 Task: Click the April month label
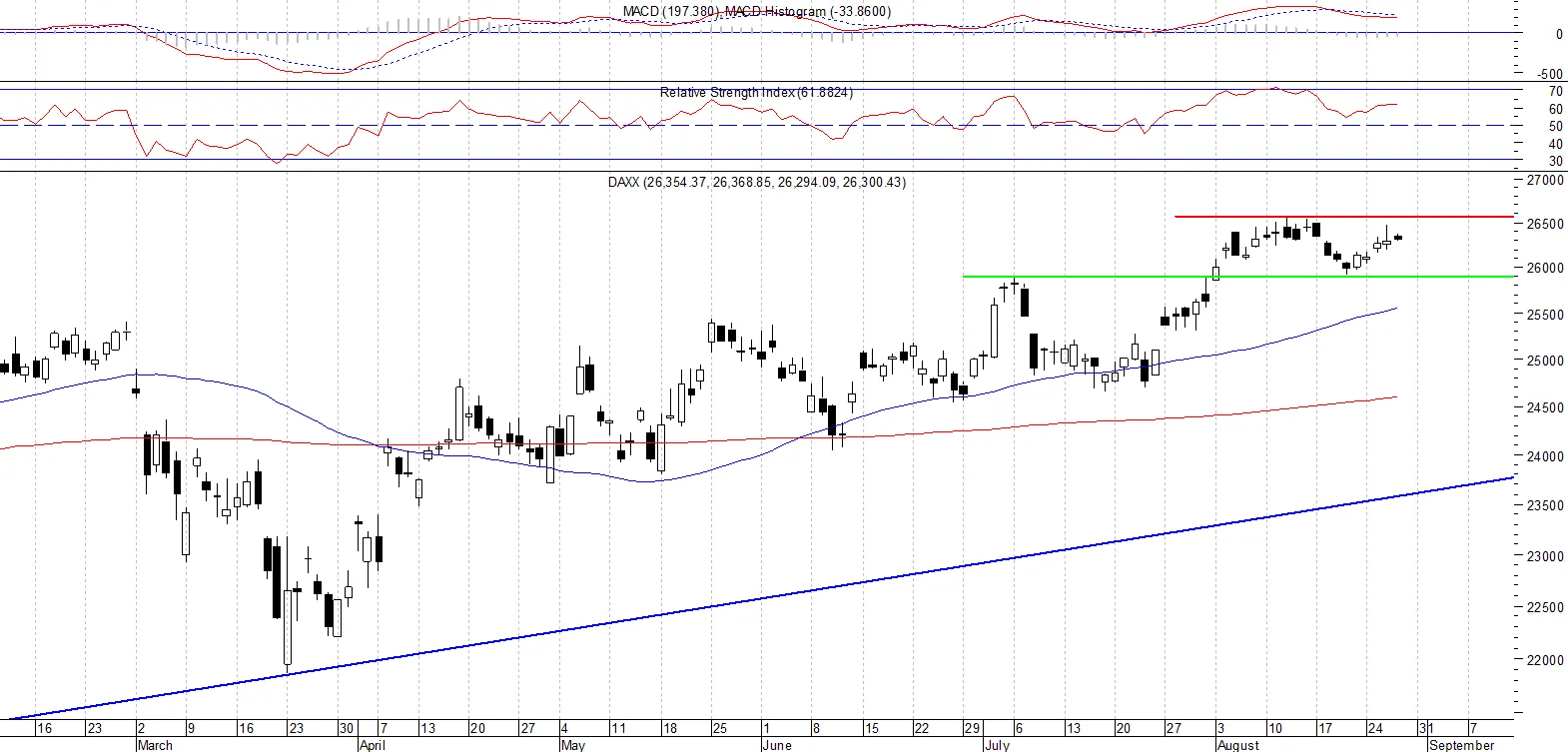pyautogui.click(x=372, y=745)
